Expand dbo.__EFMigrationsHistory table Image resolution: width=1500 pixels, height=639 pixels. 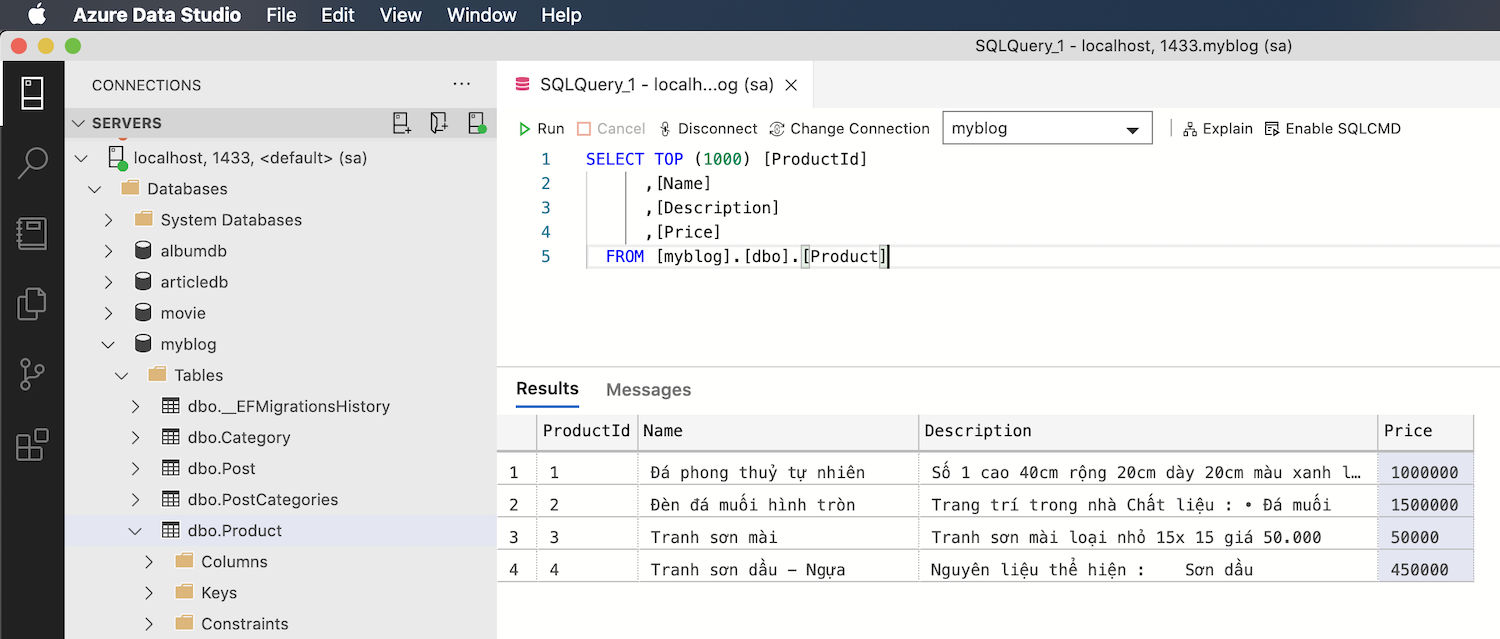[x=136, y=406]
